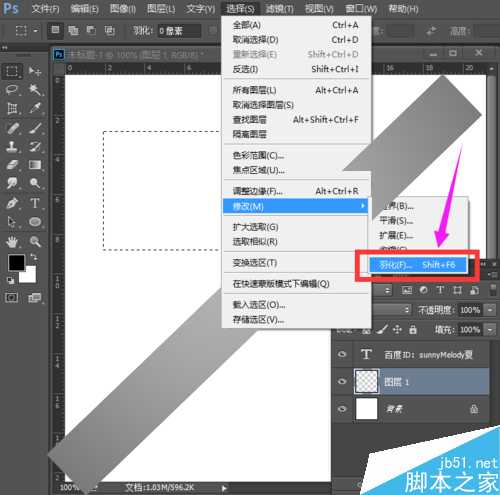Click the 羽化 feather input field
The height and width of the screenshot is (495, 500).
(x=179, y=31)
